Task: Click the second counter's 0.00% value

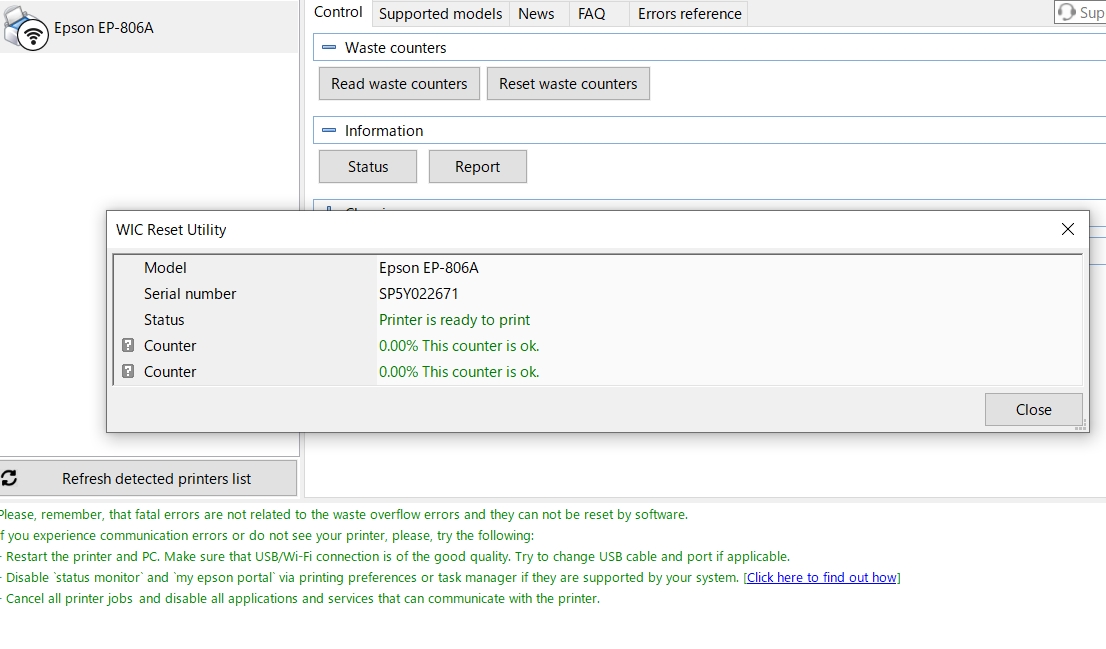Action: 459,372
